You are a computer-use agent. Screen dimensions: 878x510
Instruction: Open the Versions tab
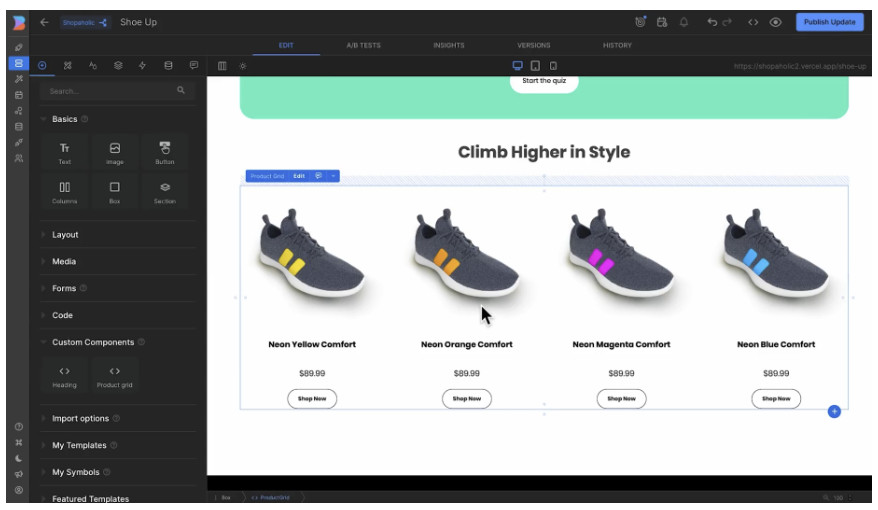point(533,45)
